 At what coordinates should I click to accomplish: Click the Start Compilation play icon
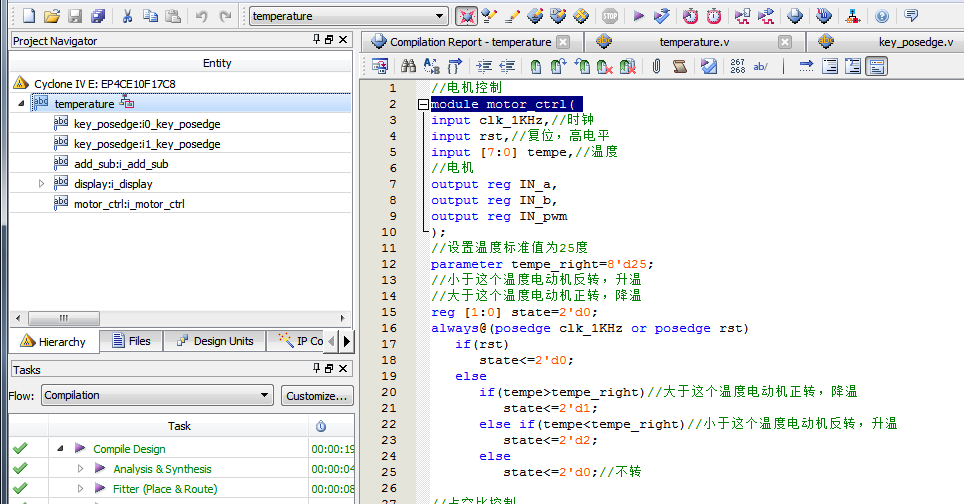638,16
